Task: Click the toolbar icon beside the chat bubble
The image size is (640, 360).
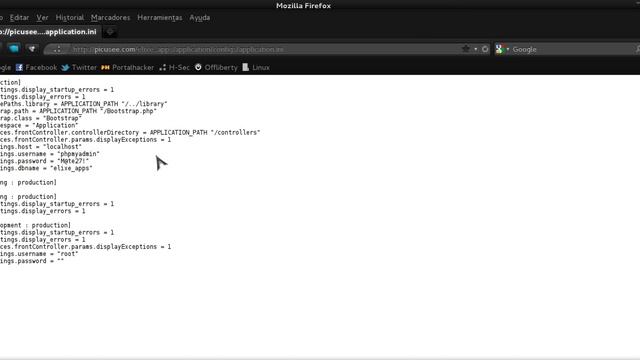Action: tap(32, 49)
